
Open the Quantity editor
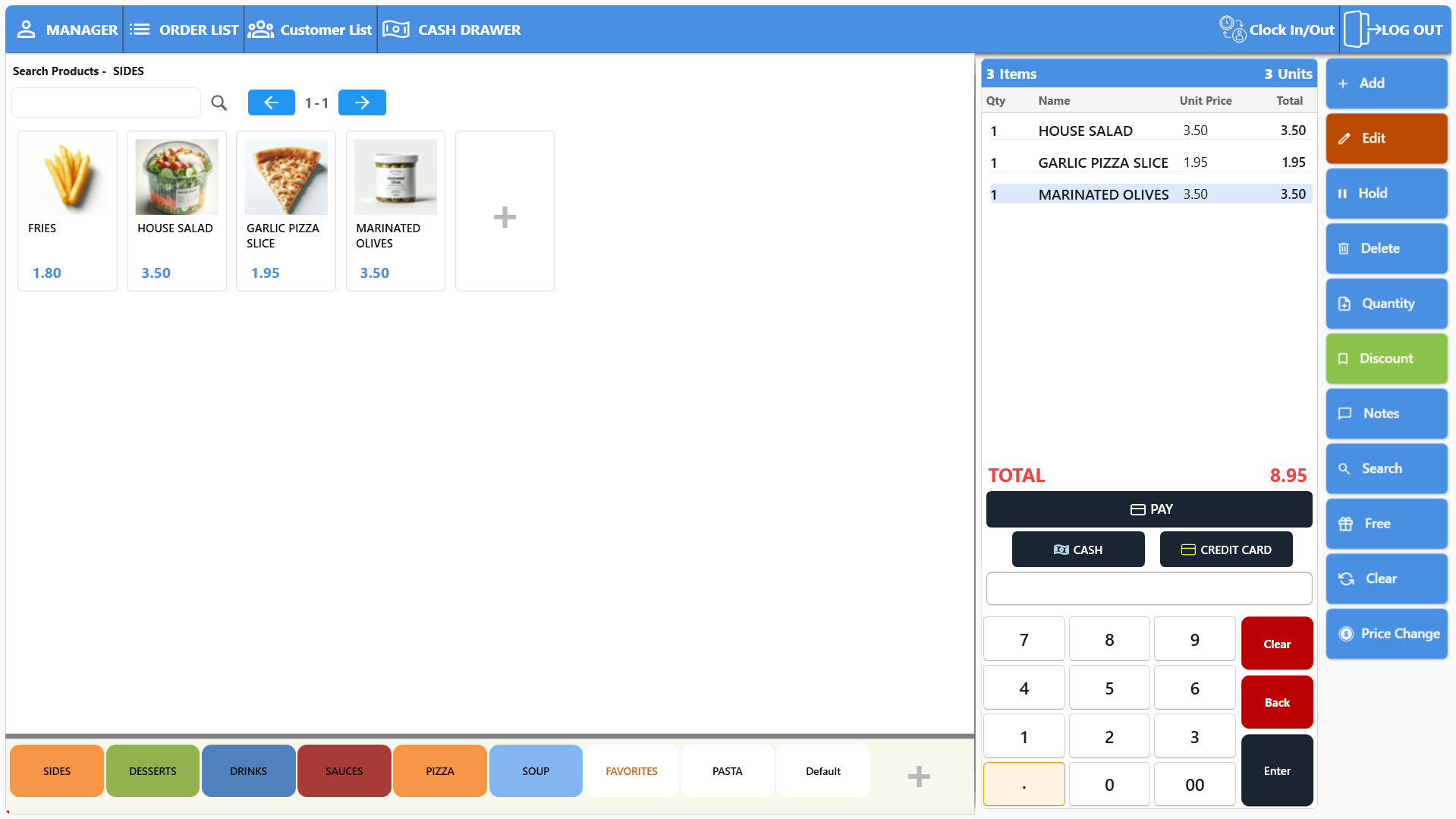pyautogui.click(x=1386, y=303)
